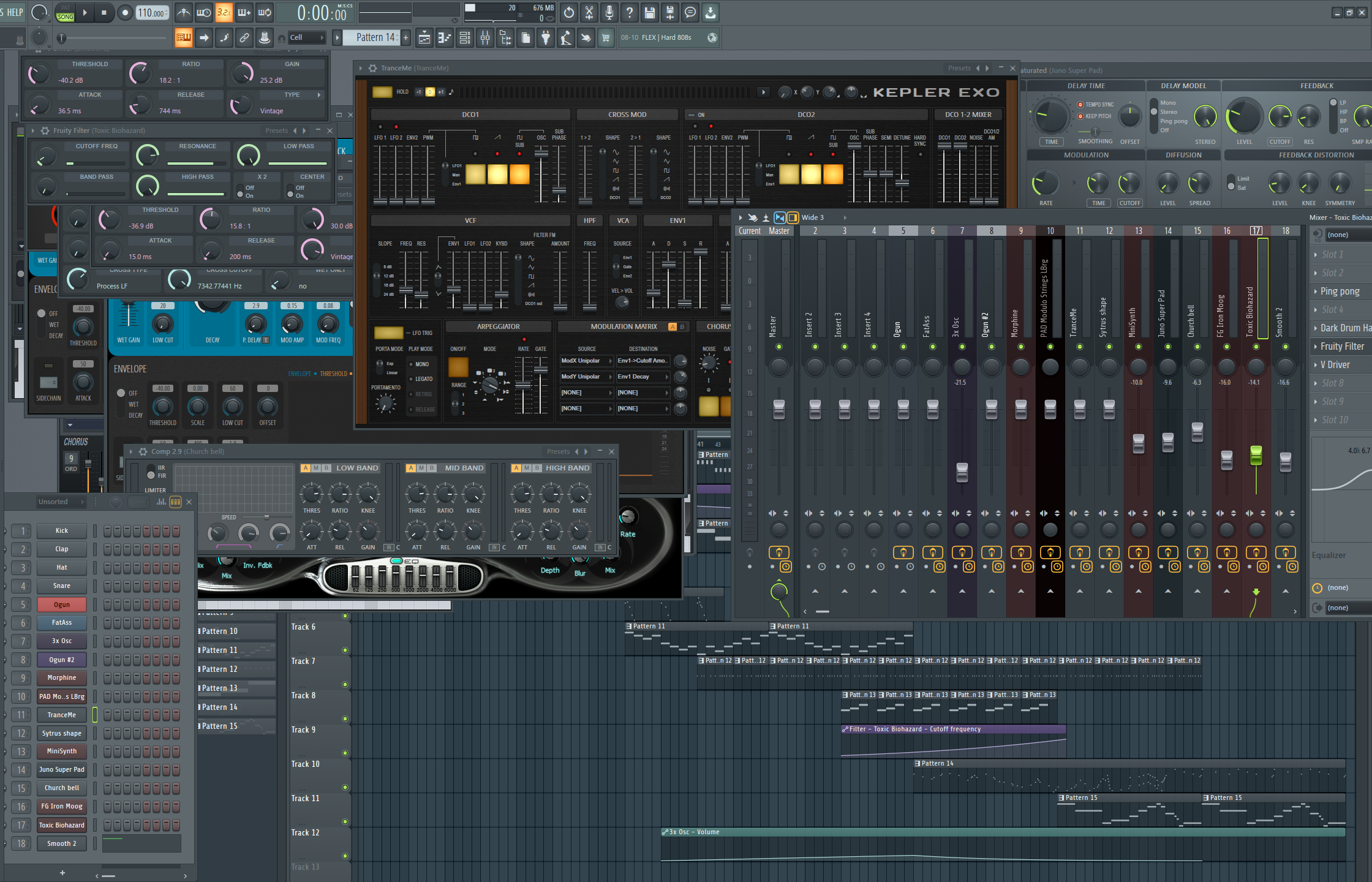Enable the 3-2-1 recording countdown icon
This screenshot has width=1372, height=882.
pos(224,12)
